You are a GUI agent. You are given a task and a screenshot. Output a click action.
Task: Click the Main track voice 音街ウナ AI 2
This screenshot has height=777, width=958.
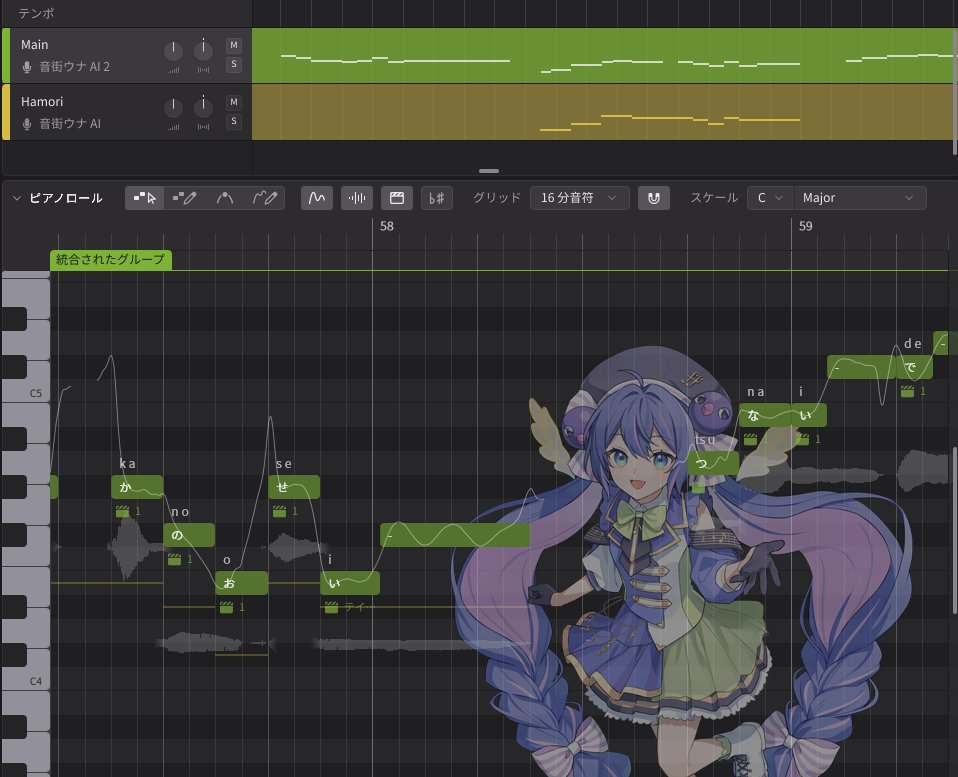click(75, 67)
